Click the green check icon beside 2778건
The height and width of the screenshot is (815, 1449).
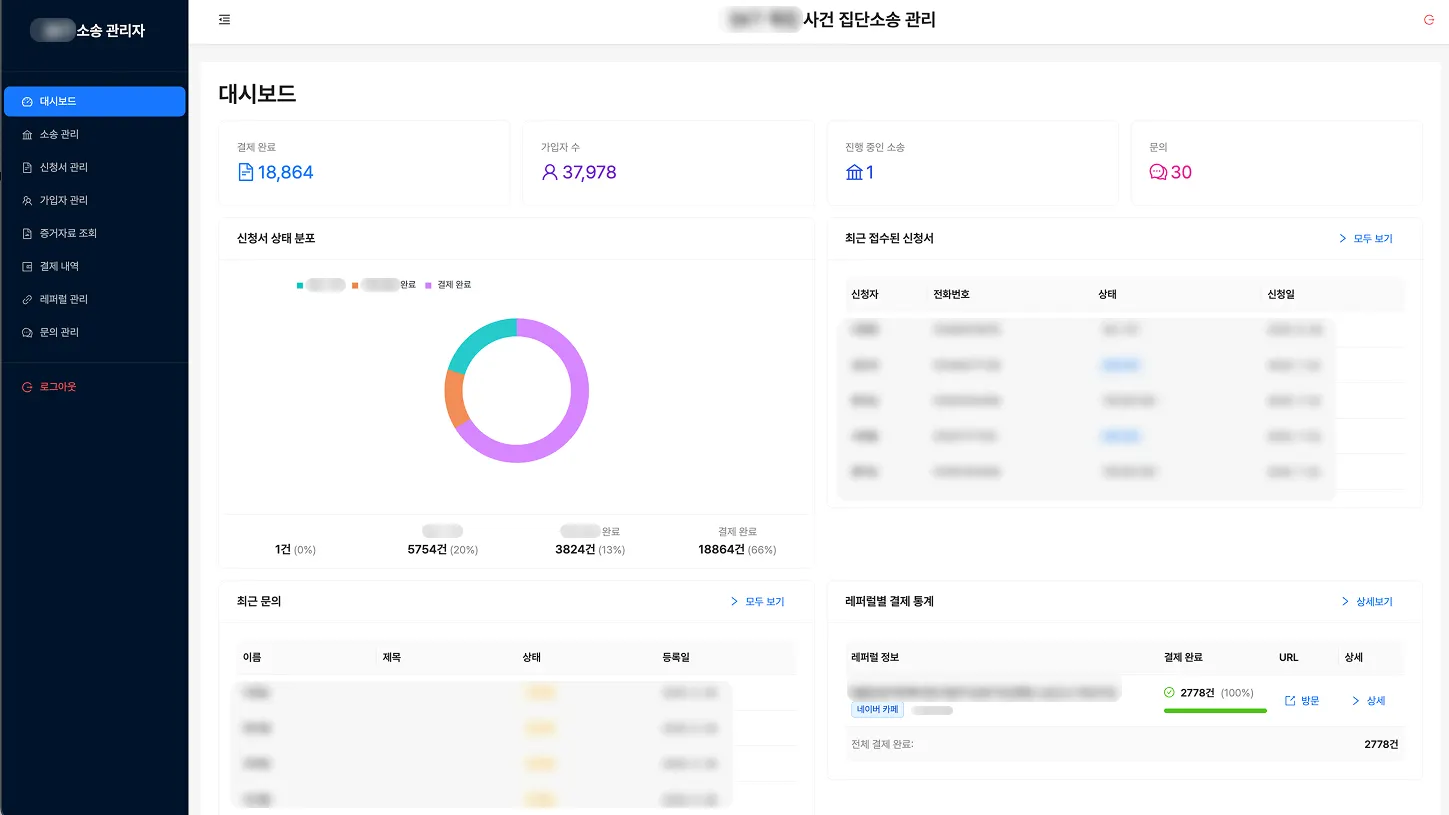[1169, 692]
